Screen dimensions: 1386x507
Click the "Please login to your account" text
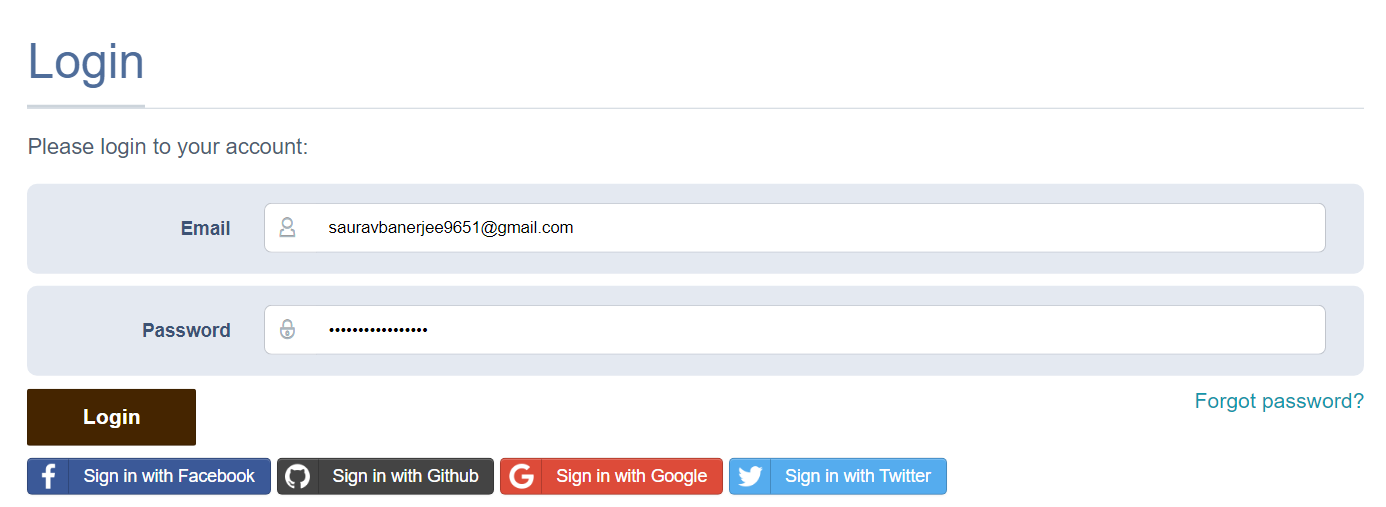pos(168,147)
